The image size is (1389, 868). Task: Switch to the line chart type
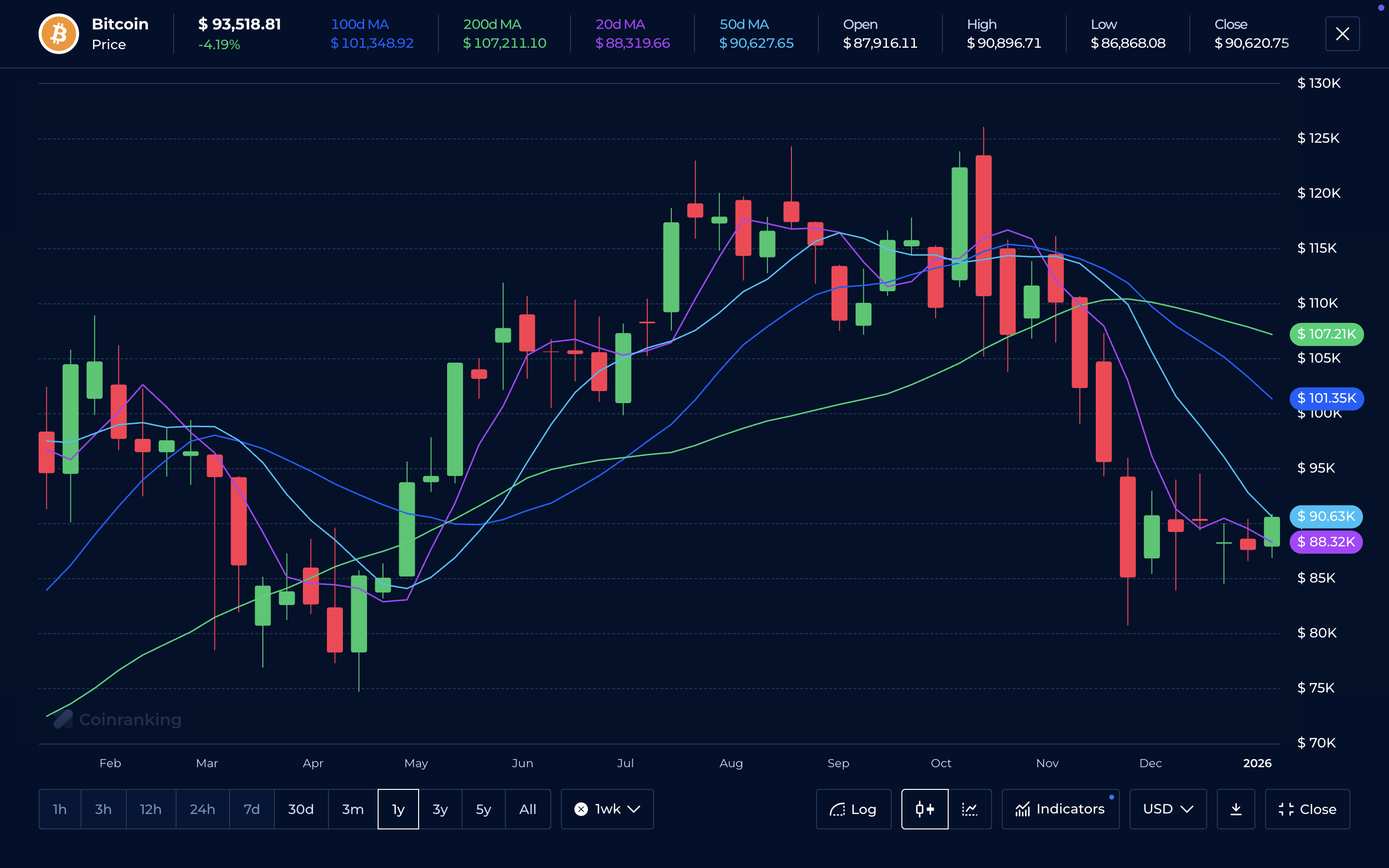970,809
